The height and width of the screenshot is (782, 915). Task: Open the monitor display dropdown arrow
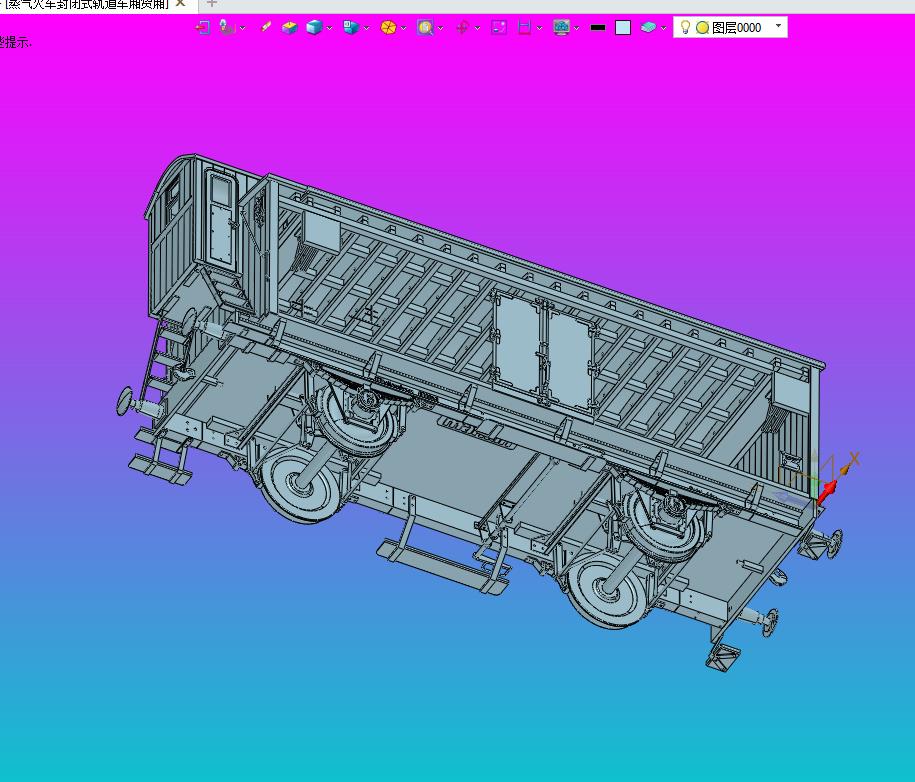point(577,28)
